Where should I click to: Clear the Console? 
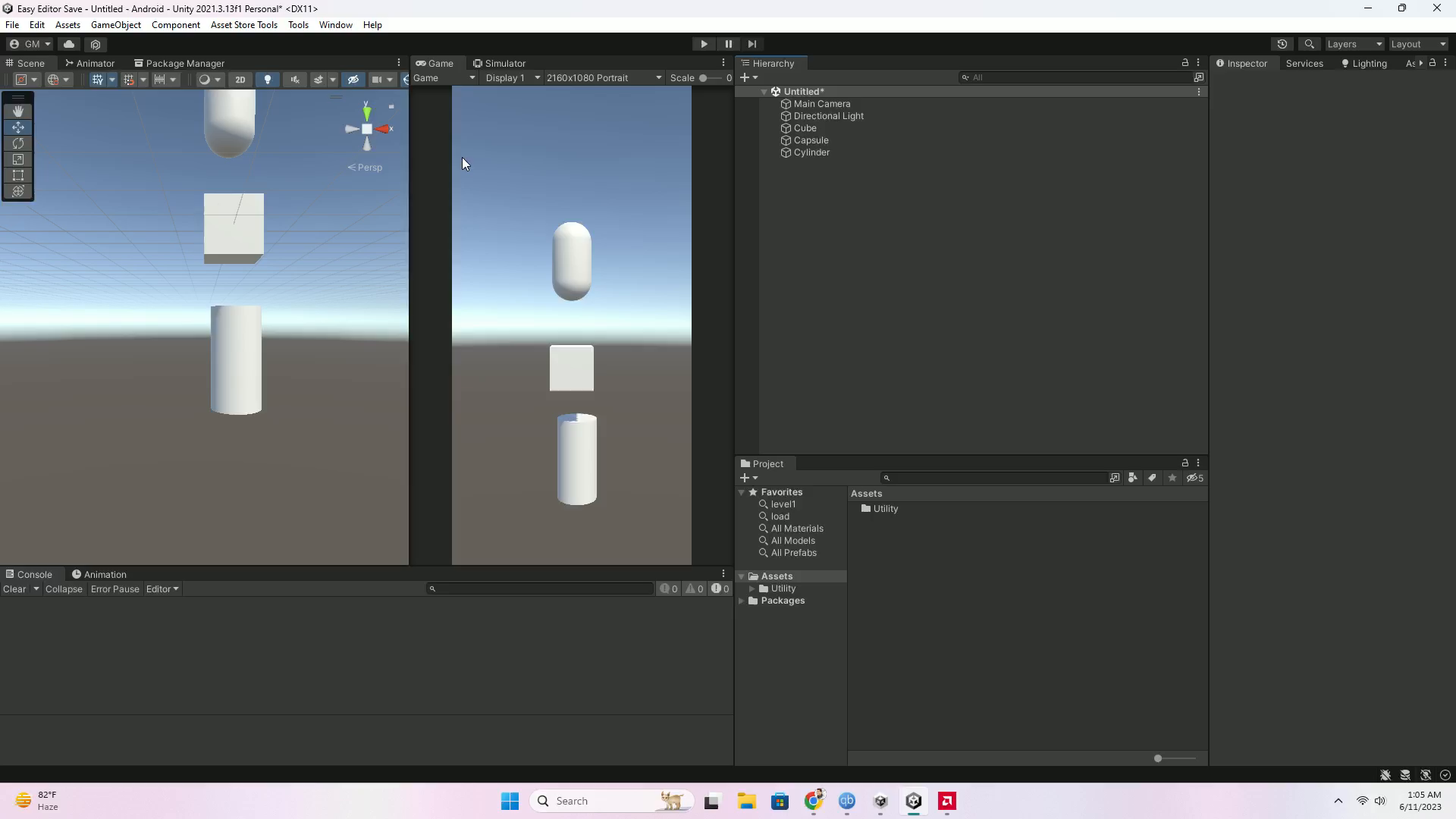coord(14,589)
